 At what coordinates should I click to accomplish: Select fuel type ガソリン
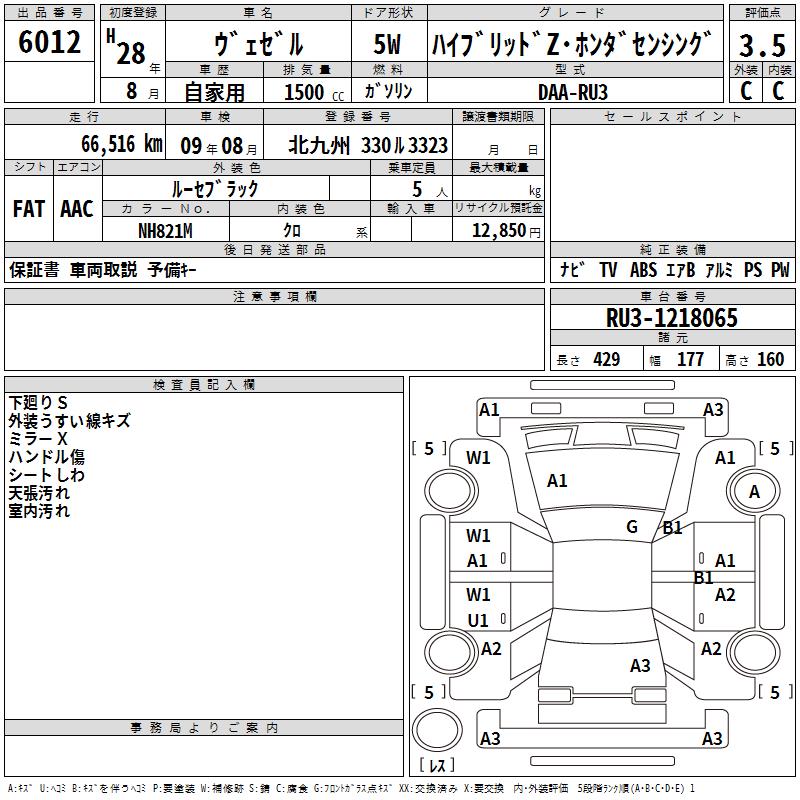pos(388,91)
